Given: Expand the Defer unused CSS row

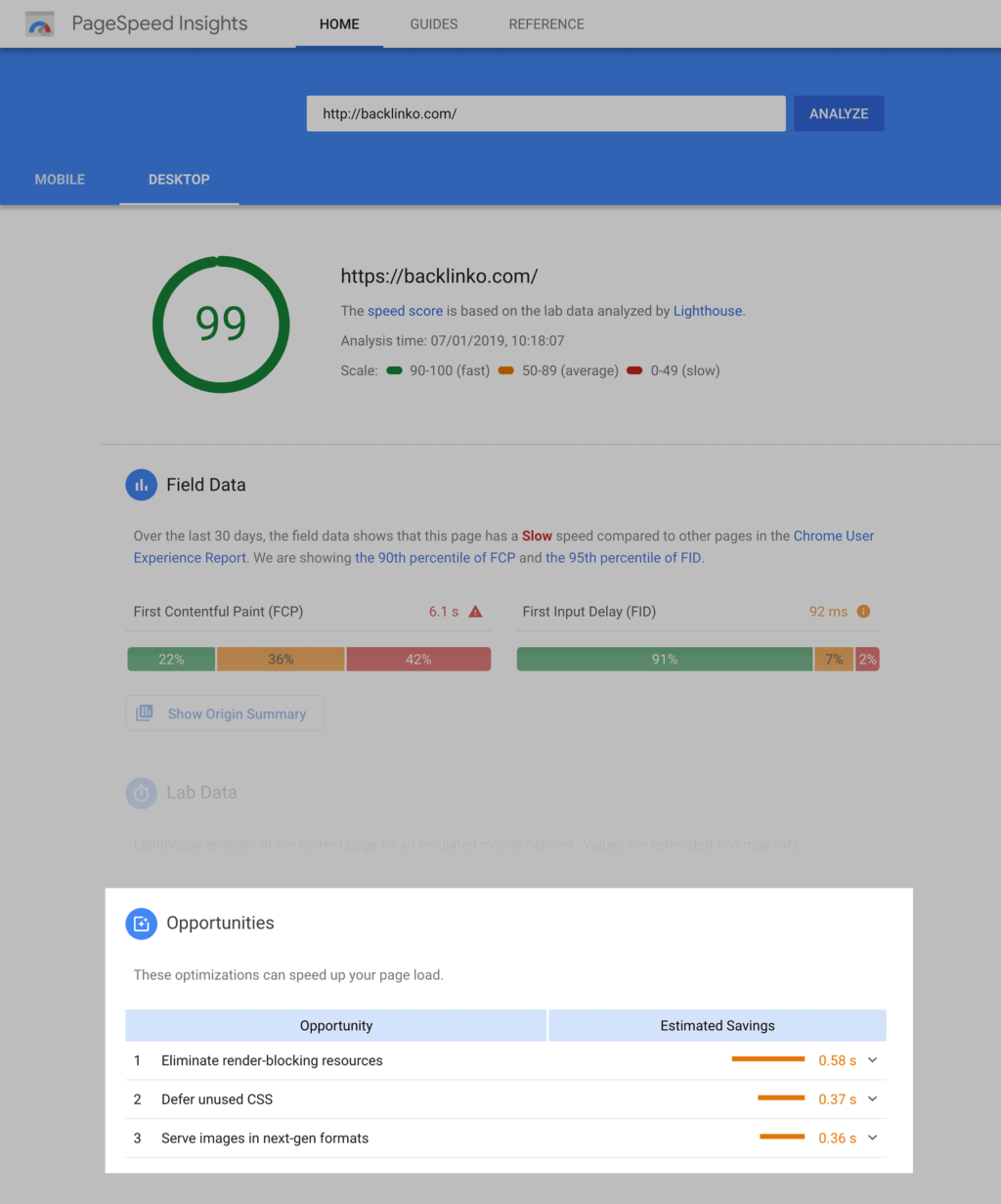Looking at the screenshot, I should [873, 1099].
